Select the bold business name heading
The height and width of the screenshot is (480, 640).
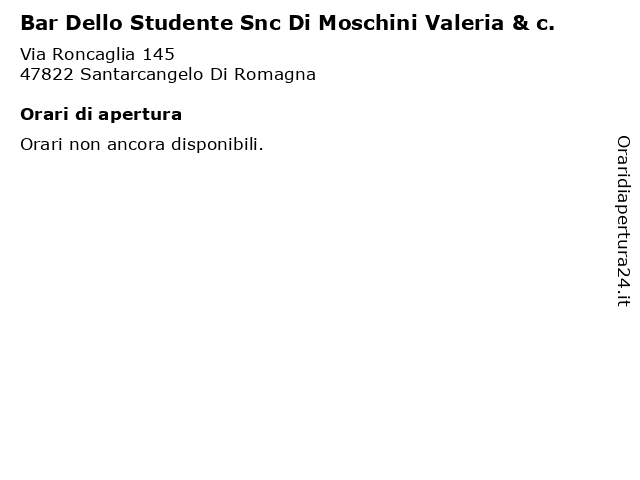click(x=288, y=23)
